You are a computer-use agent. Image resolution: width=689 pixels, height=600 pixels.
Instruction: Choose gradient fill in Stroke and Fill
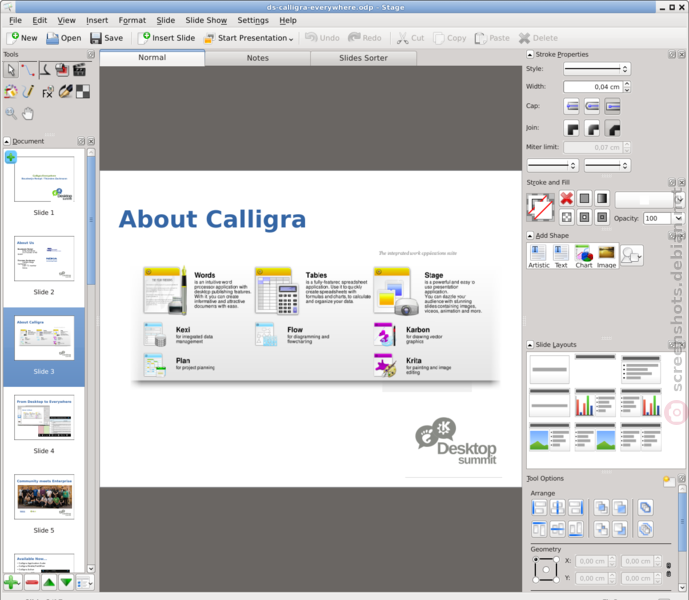click(602, 199)
